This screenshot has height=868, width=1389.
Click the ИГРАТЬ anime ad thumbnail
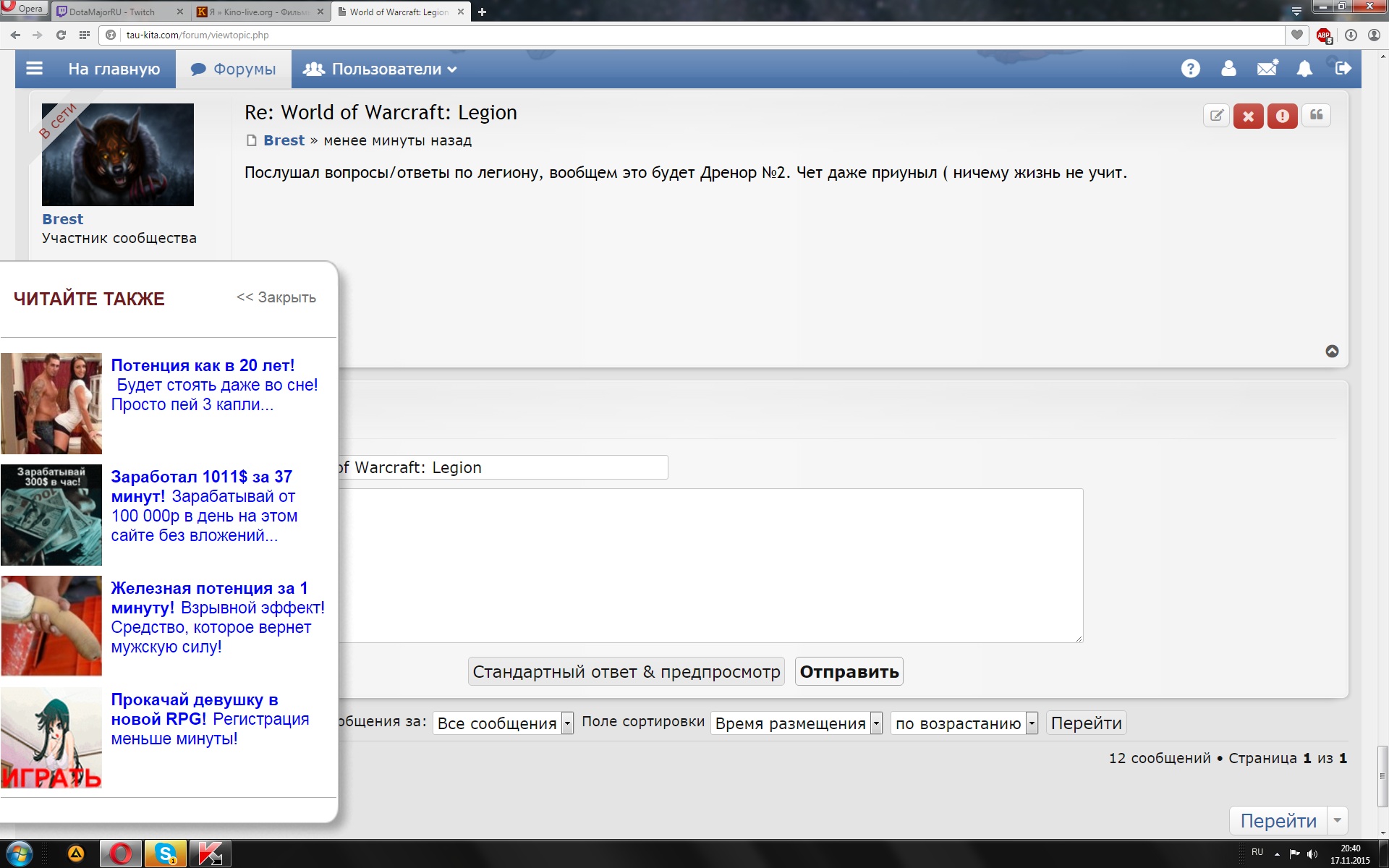[x=51, y=738]
